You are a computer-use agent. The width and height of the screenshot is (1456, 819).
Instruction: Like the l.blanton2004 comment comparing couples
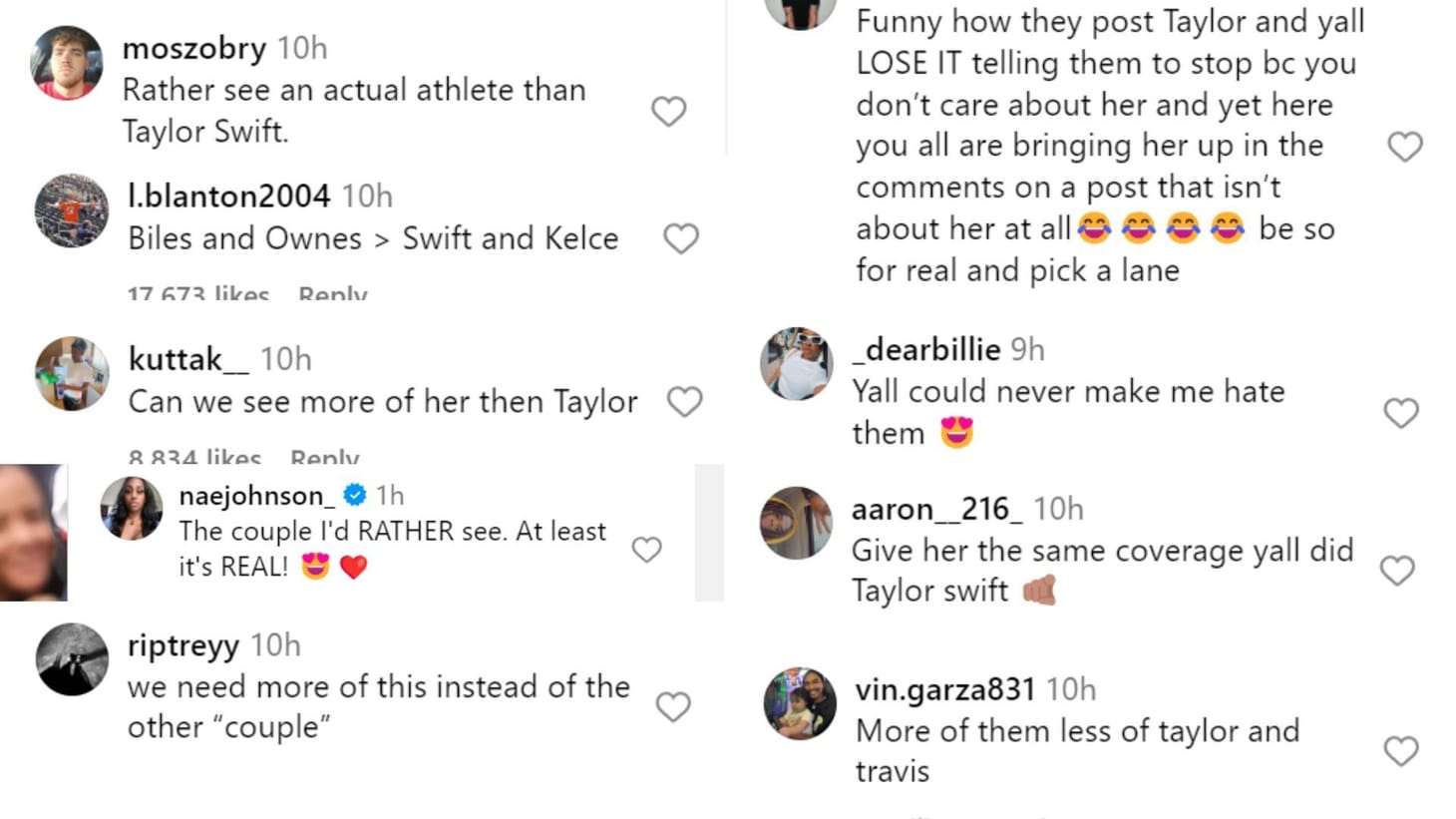click(681, 238)
